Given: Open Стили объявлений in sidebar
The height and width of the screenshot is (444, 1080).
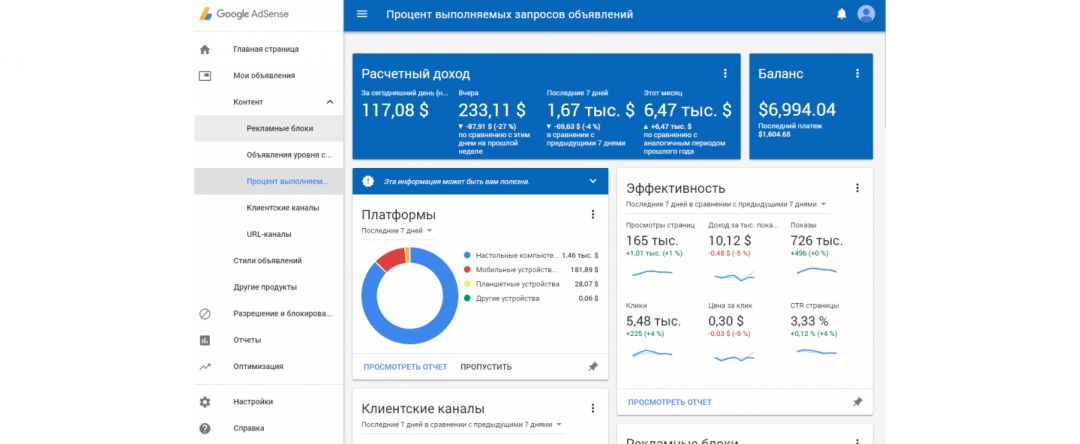Looking at the screenshot, I should 269,261.
